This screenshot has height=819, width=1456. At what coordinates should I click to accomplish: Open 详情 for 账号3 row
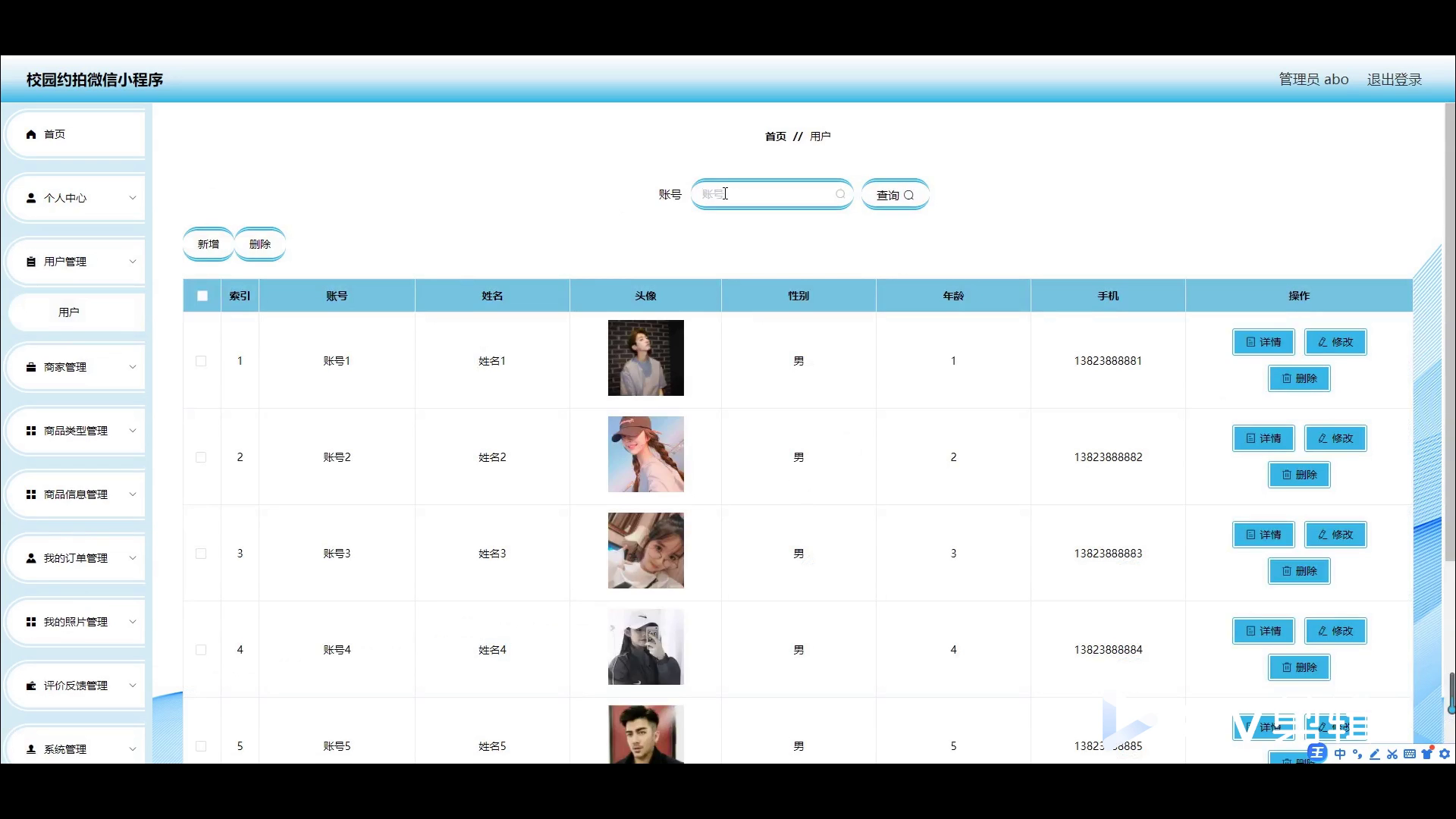(1263, 535)
